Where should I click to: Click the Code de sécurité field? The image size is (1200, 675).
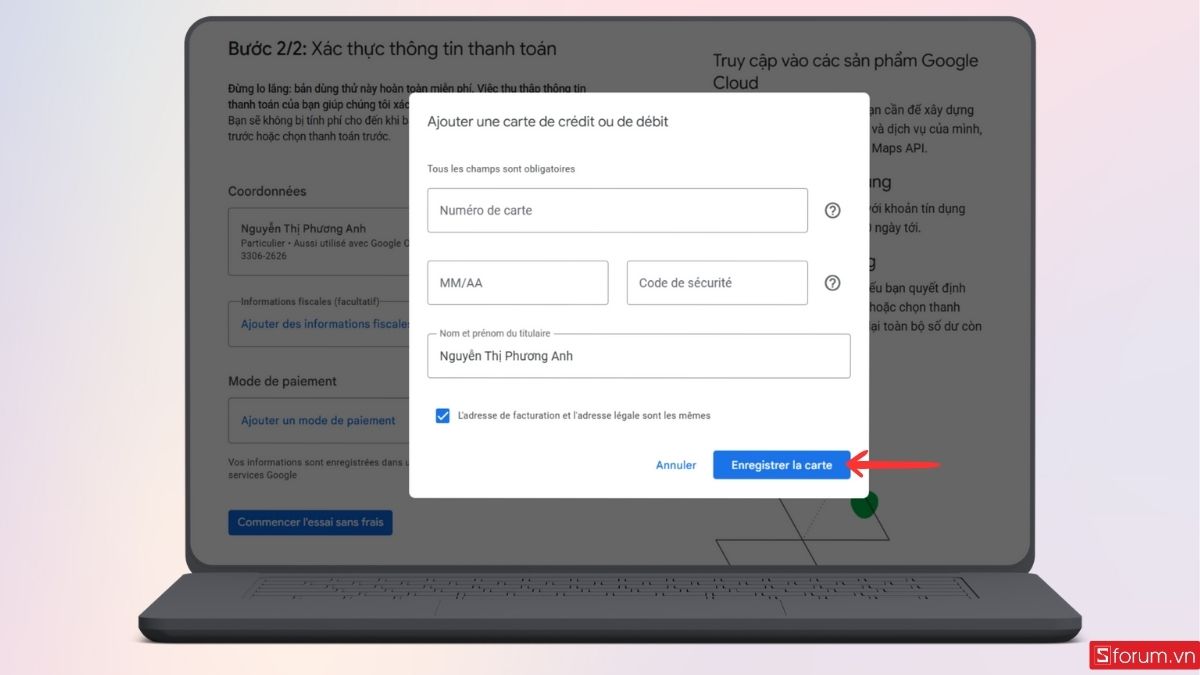click(x=717, y=283)
